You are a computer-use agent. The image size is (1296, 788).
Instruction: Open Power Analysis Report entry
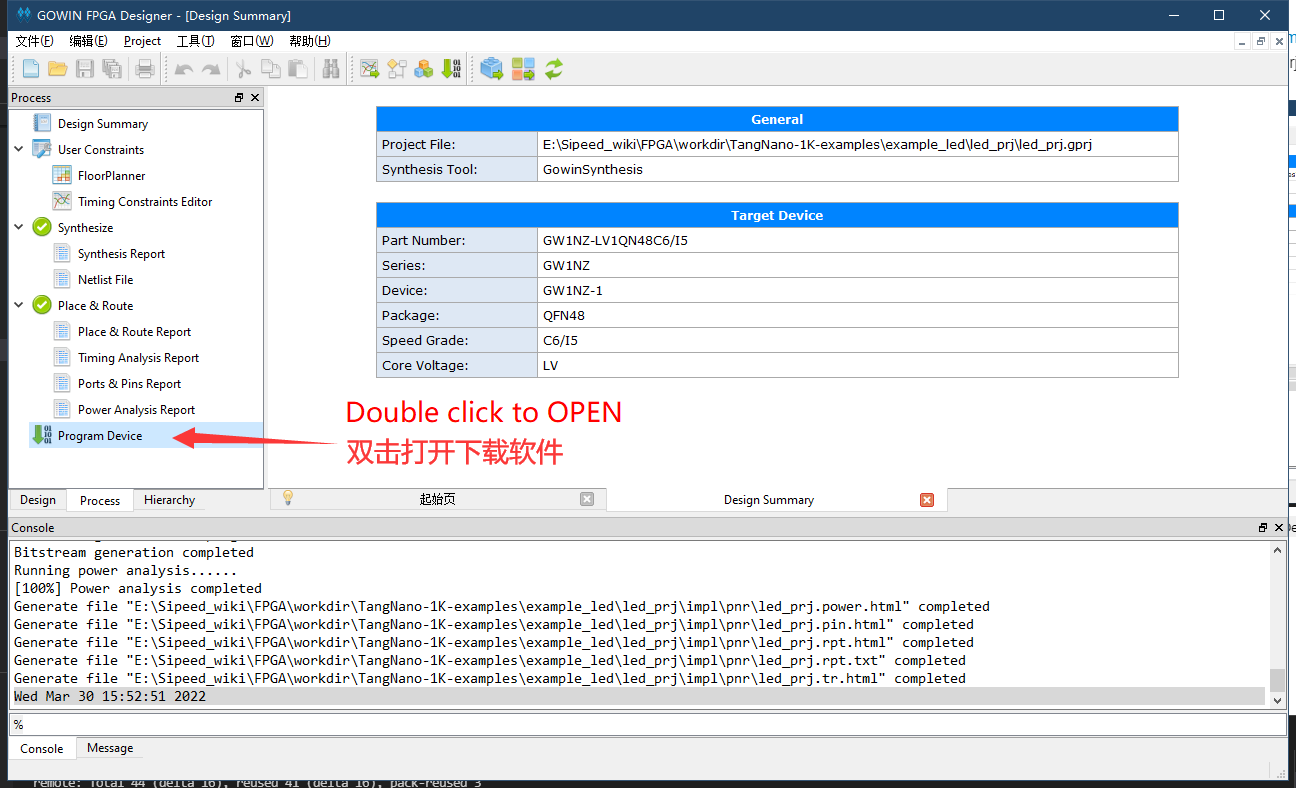(136, 410)
